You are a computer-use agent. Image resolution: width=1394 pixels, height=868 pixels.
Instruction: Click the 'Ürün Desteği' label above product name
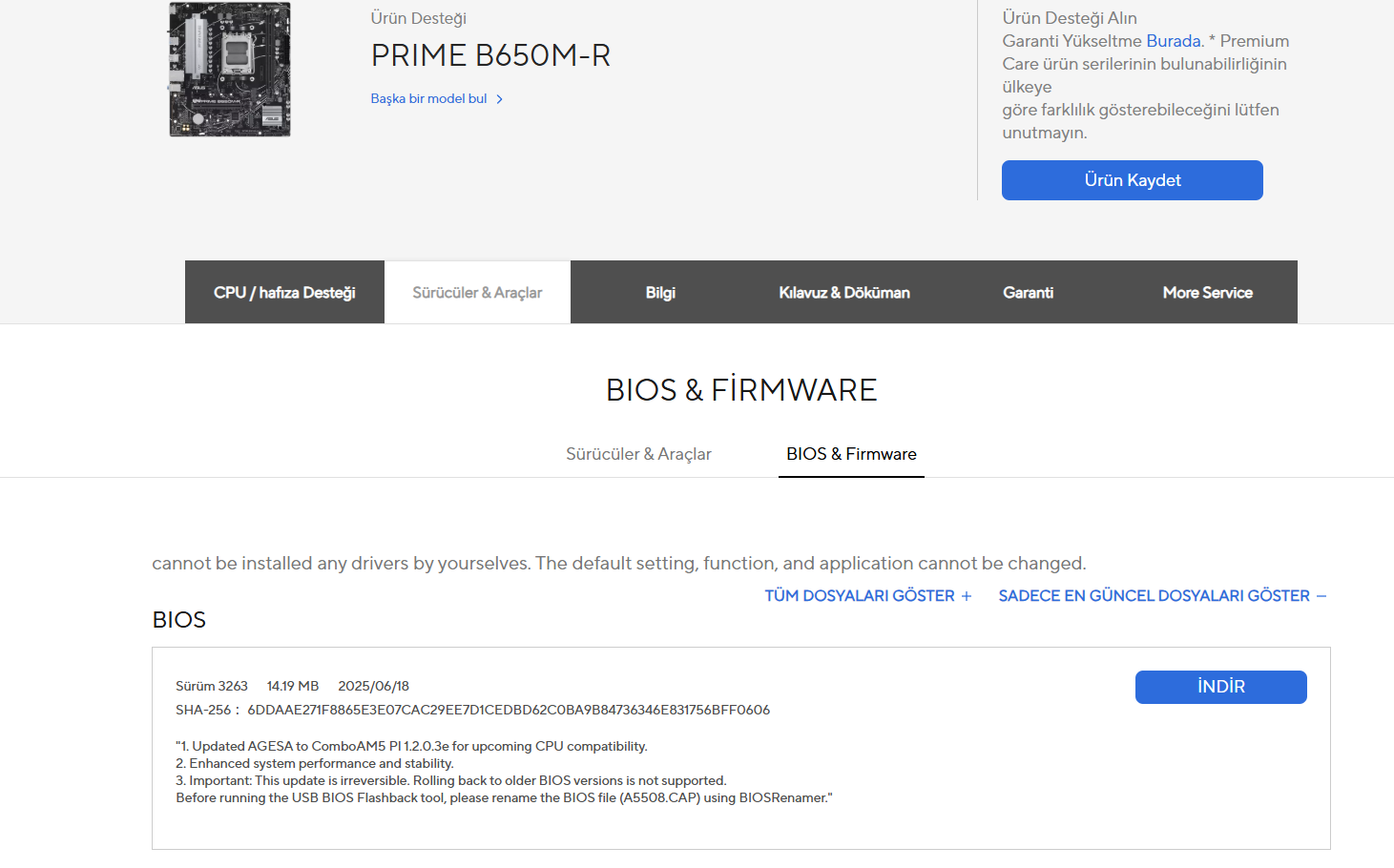coord(418,18)
